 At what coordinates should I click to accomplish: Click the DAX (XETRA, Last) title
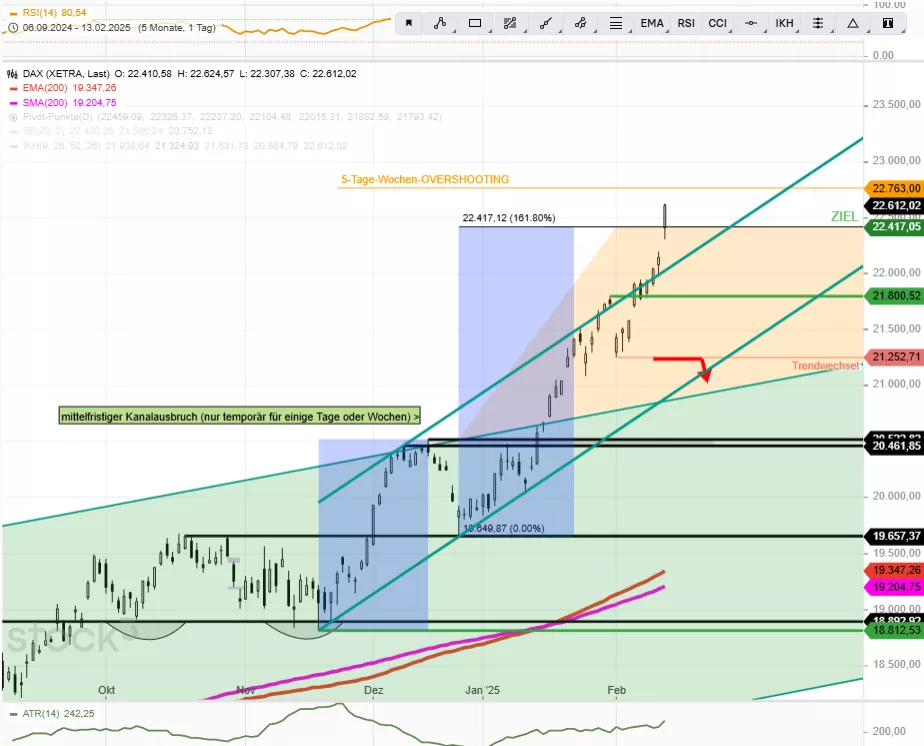66,74
